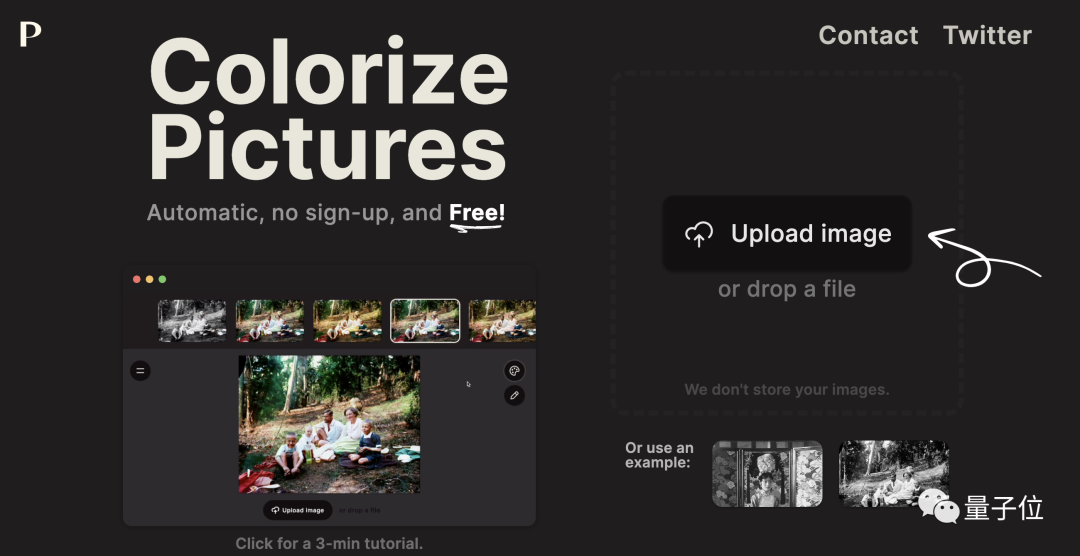This screenshot has height=556, width=1080.
Task: Visit the Twitter link
Action: click(987, 35)
